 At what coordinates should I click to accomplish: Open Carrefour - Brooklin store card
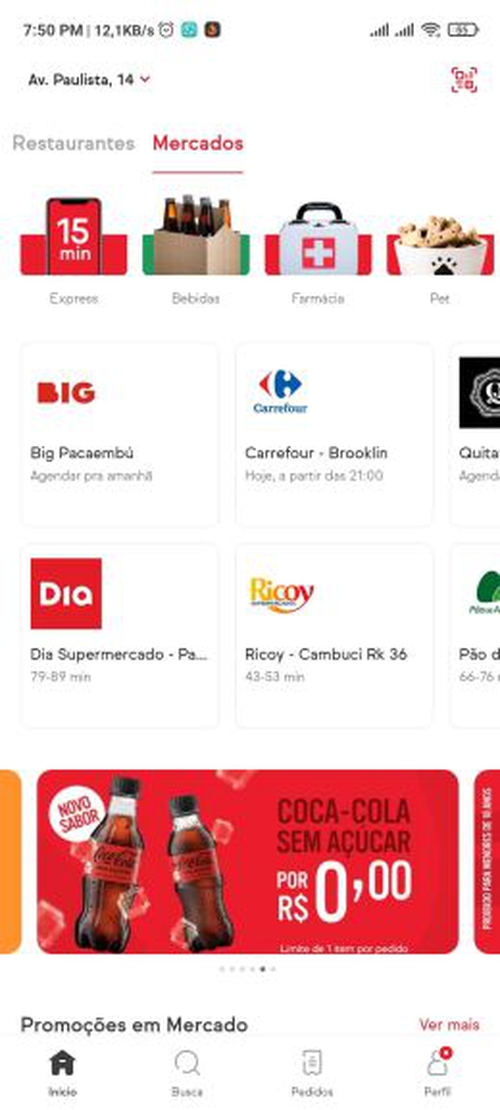[334, 435]
